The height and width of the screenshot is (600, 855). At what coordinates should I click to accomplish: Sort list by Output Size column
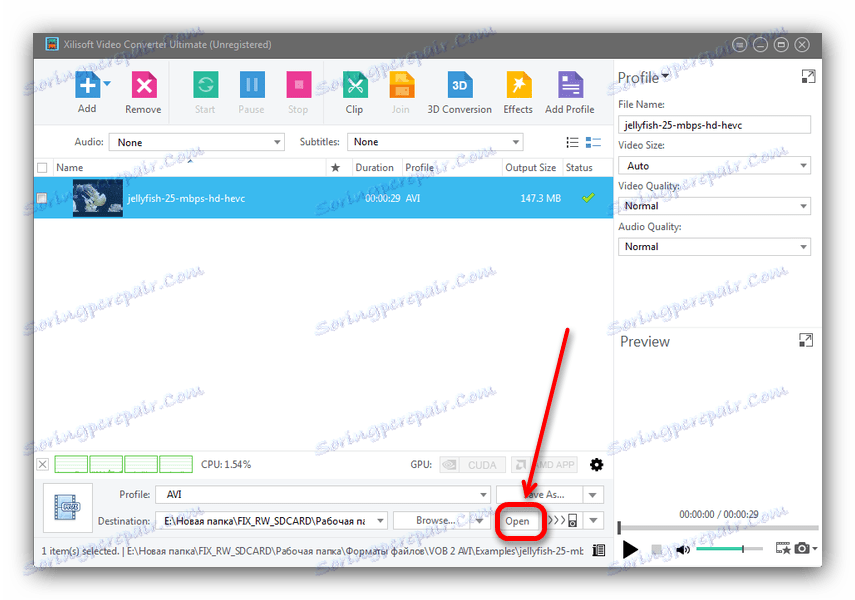coord(531,167)
